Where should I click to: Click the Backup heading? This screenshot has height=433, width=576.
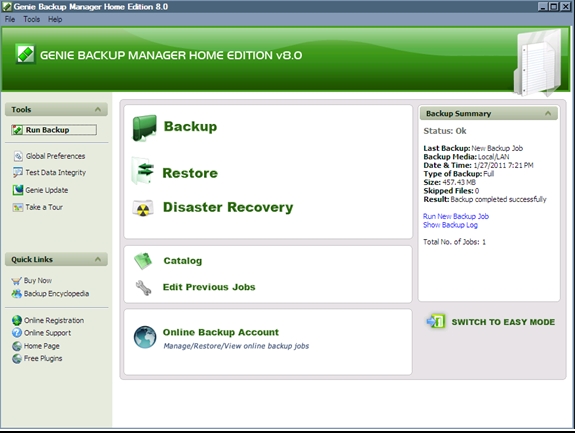pyautogui.click(x=190, y=126)
